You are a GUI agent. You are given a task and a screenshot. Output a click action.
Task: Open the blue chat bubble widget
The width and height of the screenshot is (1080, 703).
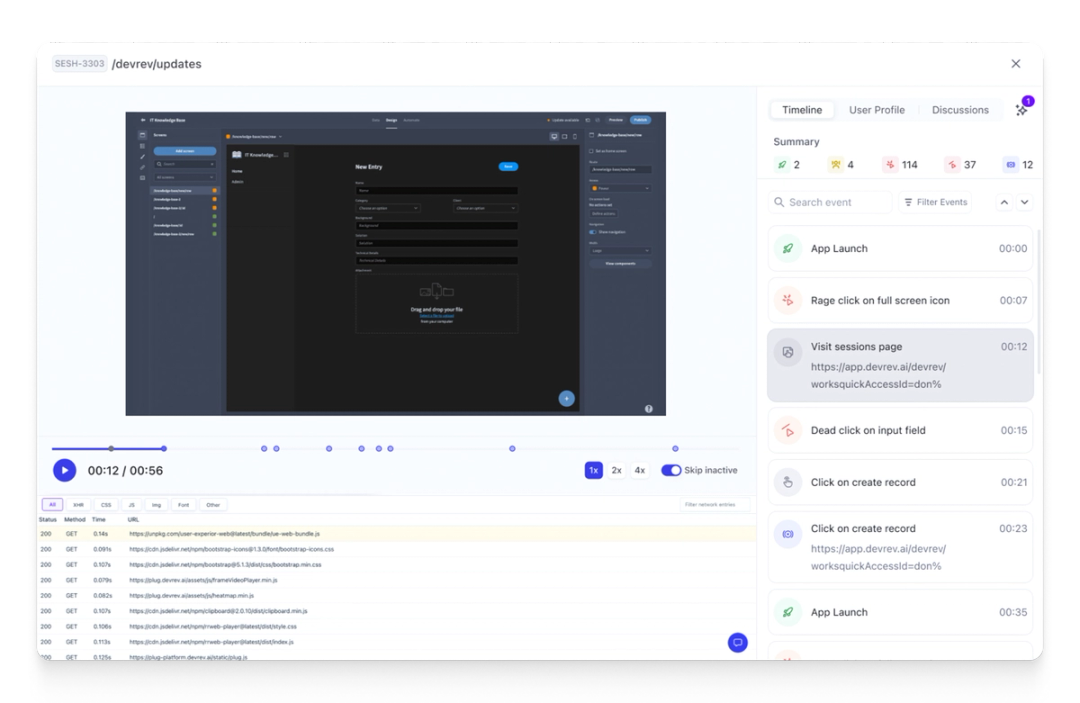click(738, 642)
